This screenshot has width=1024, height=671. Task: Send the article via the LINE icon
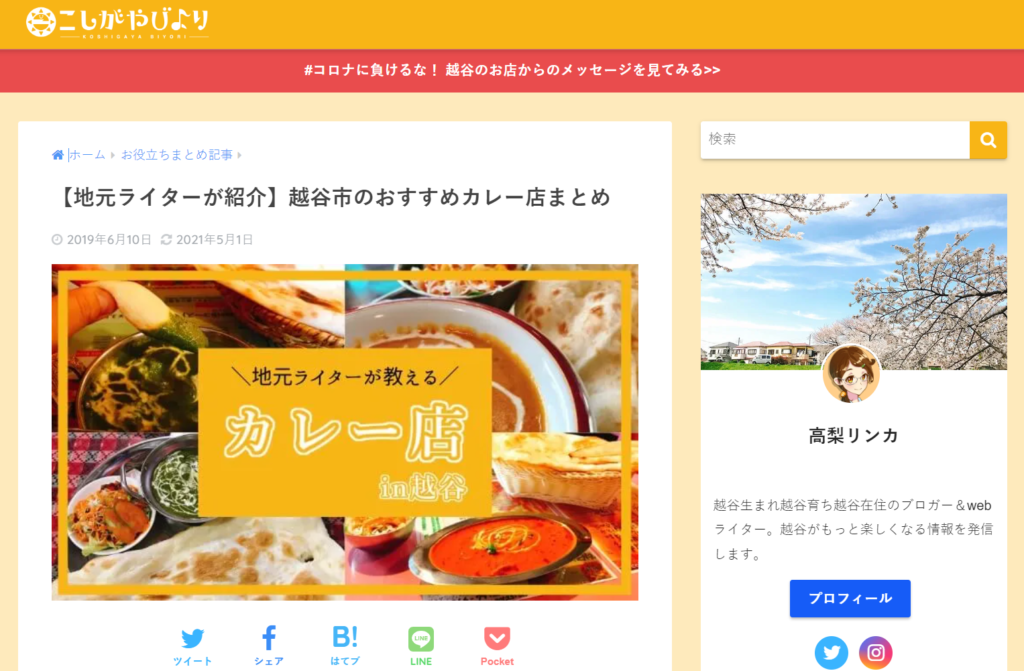coord(421,646)
